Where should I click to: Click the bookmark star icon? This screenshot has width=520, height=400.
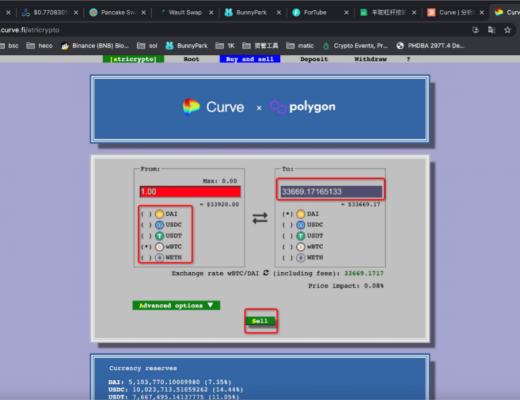point(507,30)
